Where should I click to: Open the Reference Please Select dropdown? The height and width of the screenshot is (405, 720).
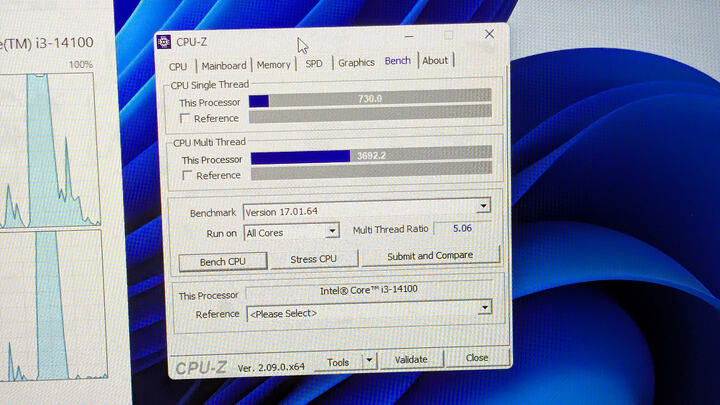point(484,307)
